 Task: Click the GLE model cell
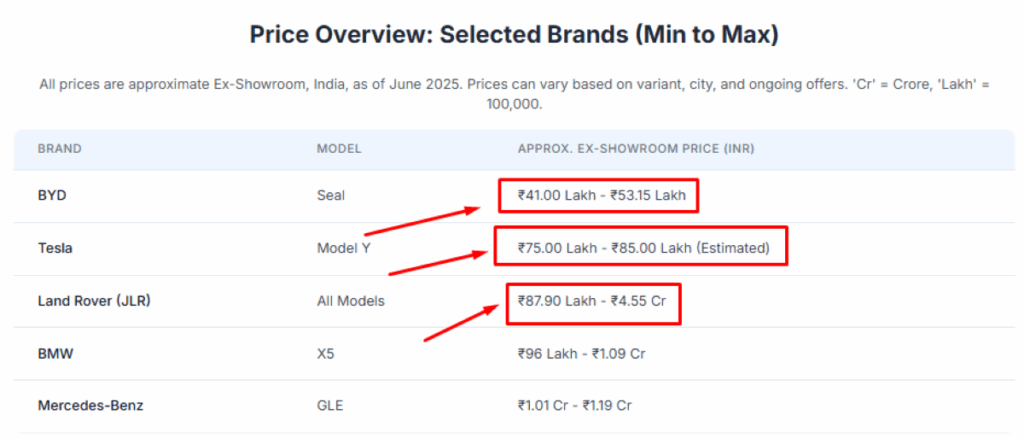pyautogui.click(x=330, y=405)
